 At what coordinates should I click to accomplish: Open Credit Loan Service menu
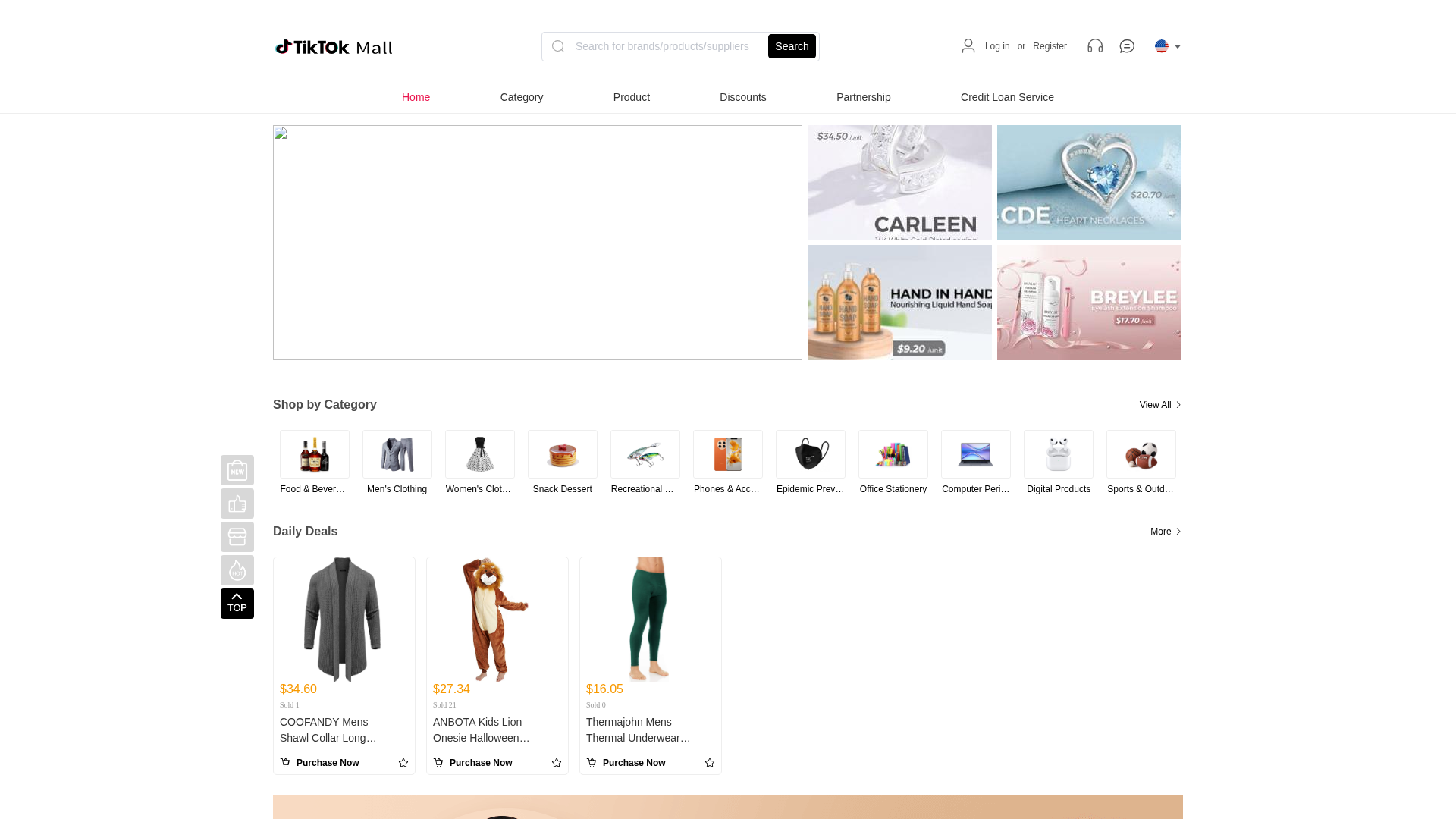1007,97
